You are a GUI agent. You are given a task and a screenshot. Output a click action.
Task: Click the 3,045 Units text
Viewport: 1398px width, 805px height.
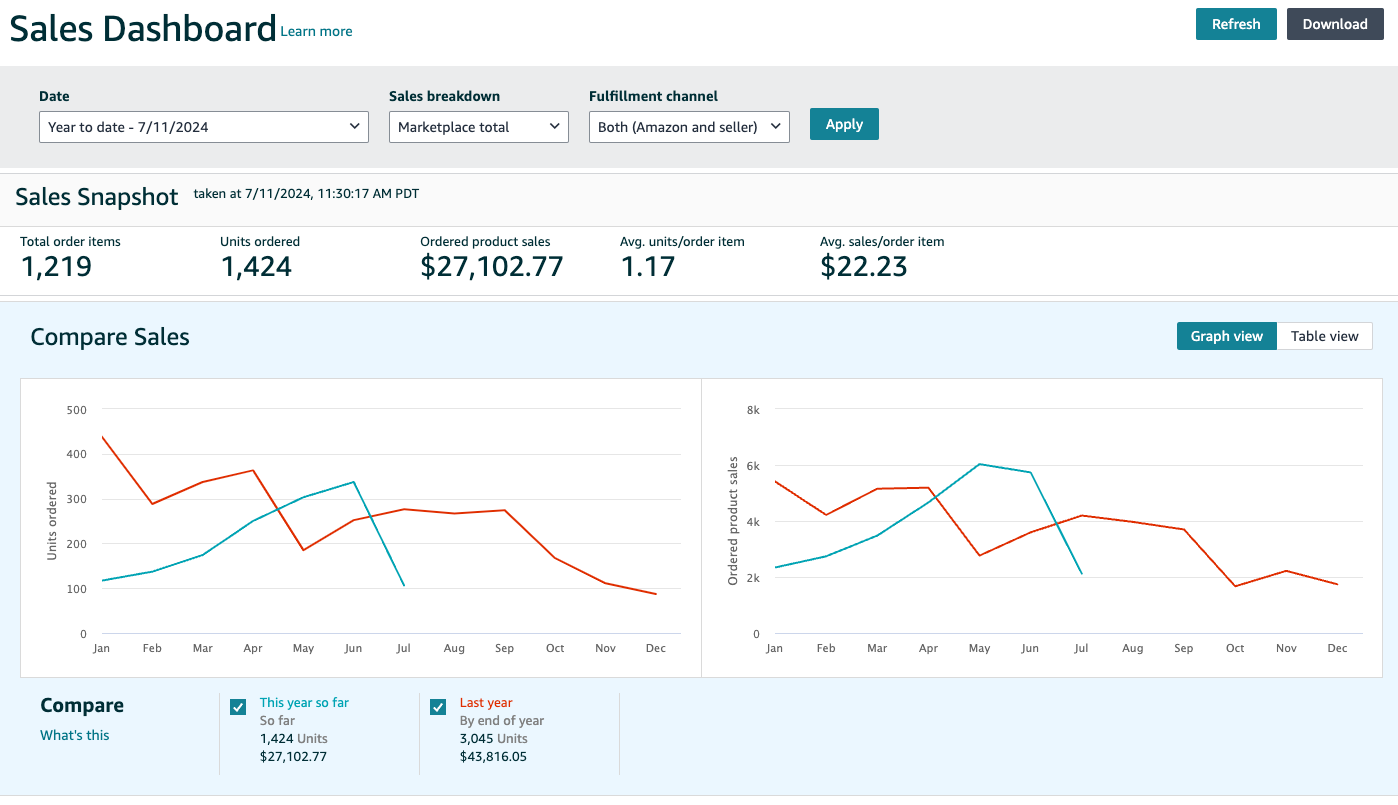pos(494,739)
